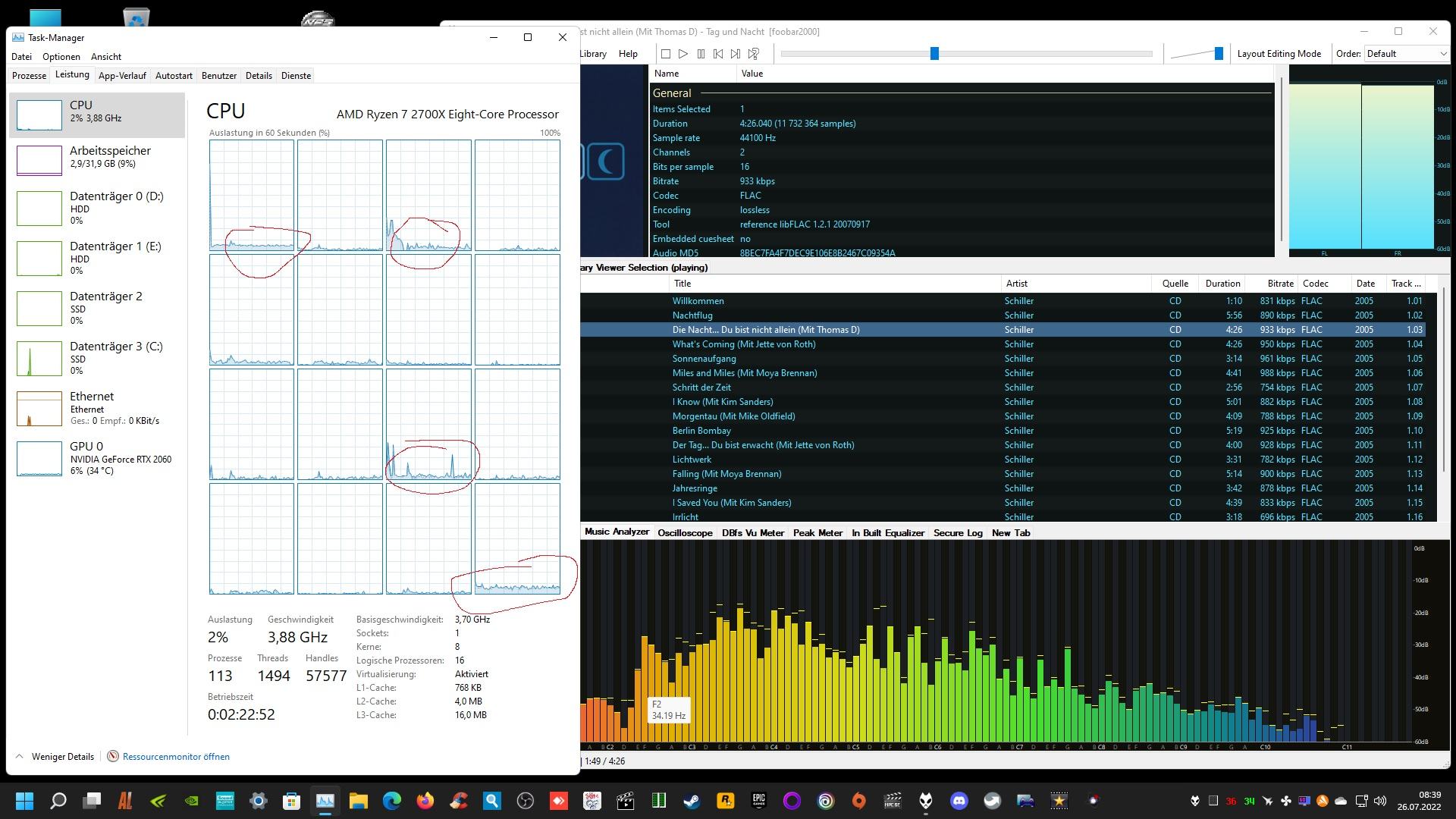Open Task View from the taskbar
The height and width of the screenshot is (819, 1456).
coord(92,801)
